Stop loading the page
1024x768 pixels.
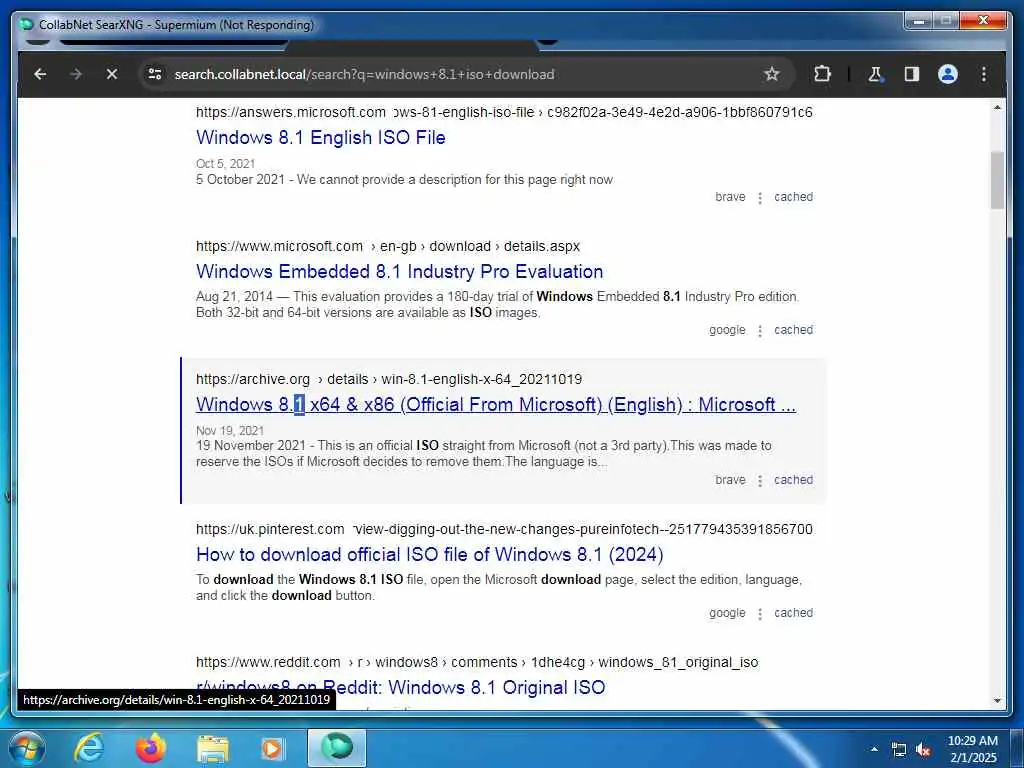coord(112,74)
